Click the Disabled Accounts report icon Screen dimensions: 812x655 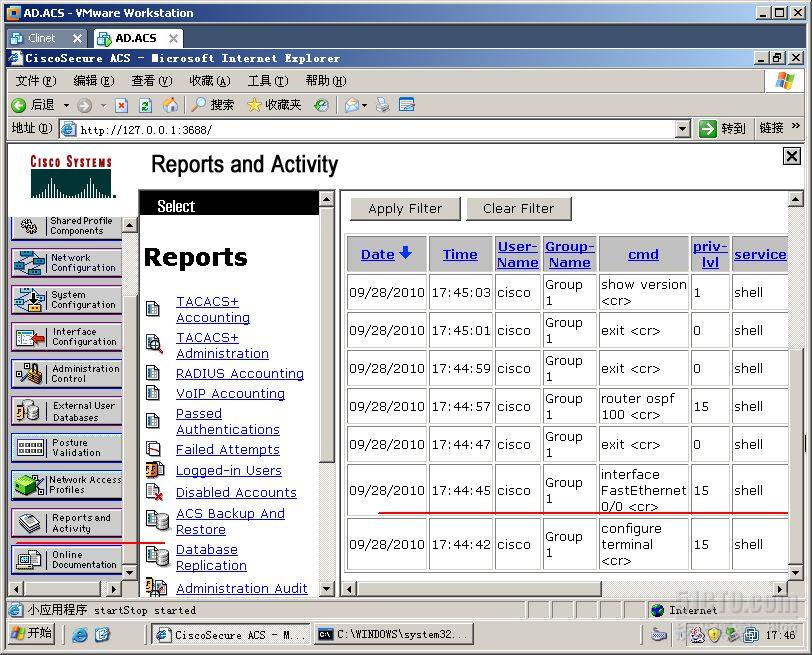coord(154,491)
